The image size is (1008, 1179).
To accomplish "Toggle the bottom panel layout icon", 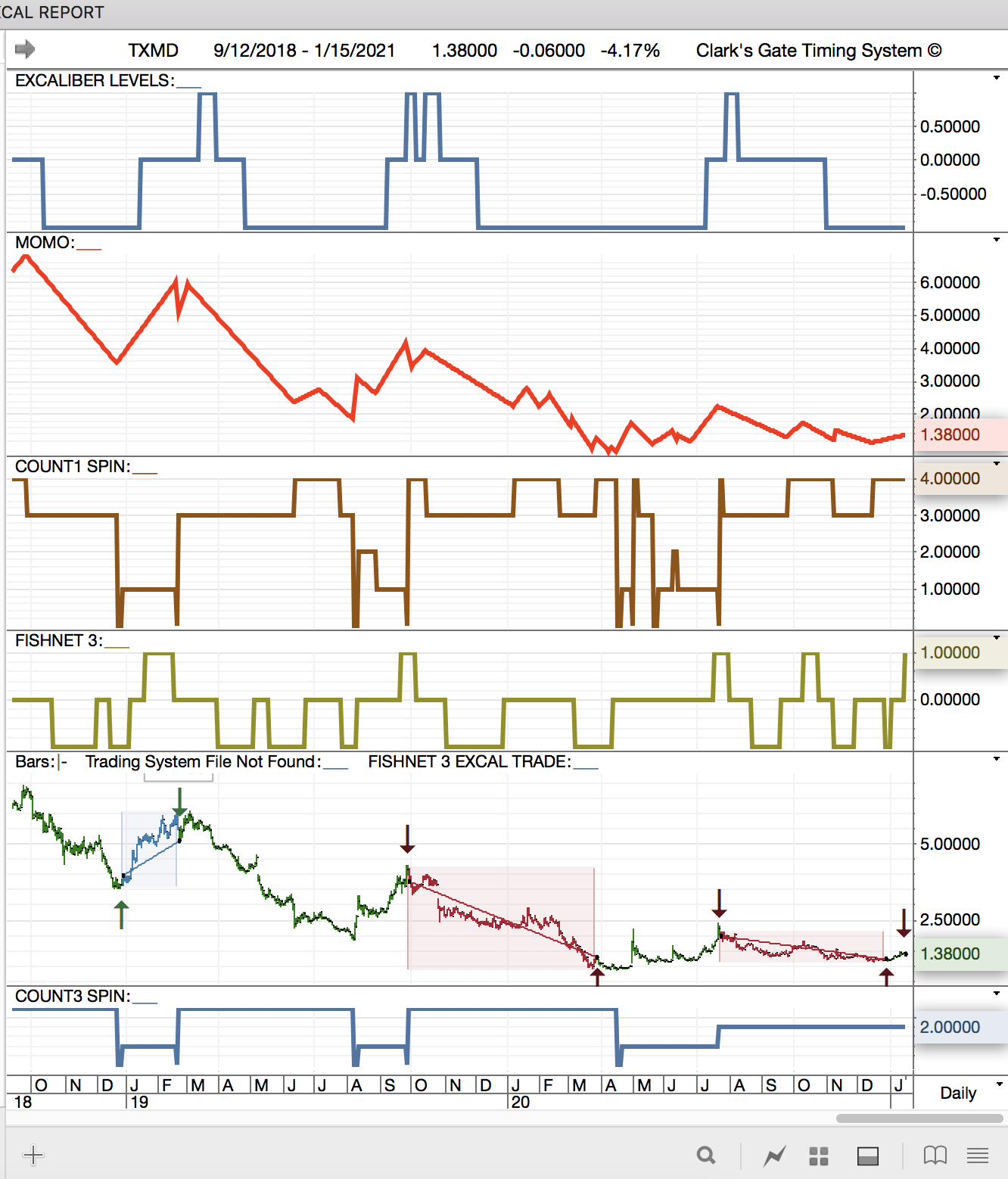I will (868, 1156).
